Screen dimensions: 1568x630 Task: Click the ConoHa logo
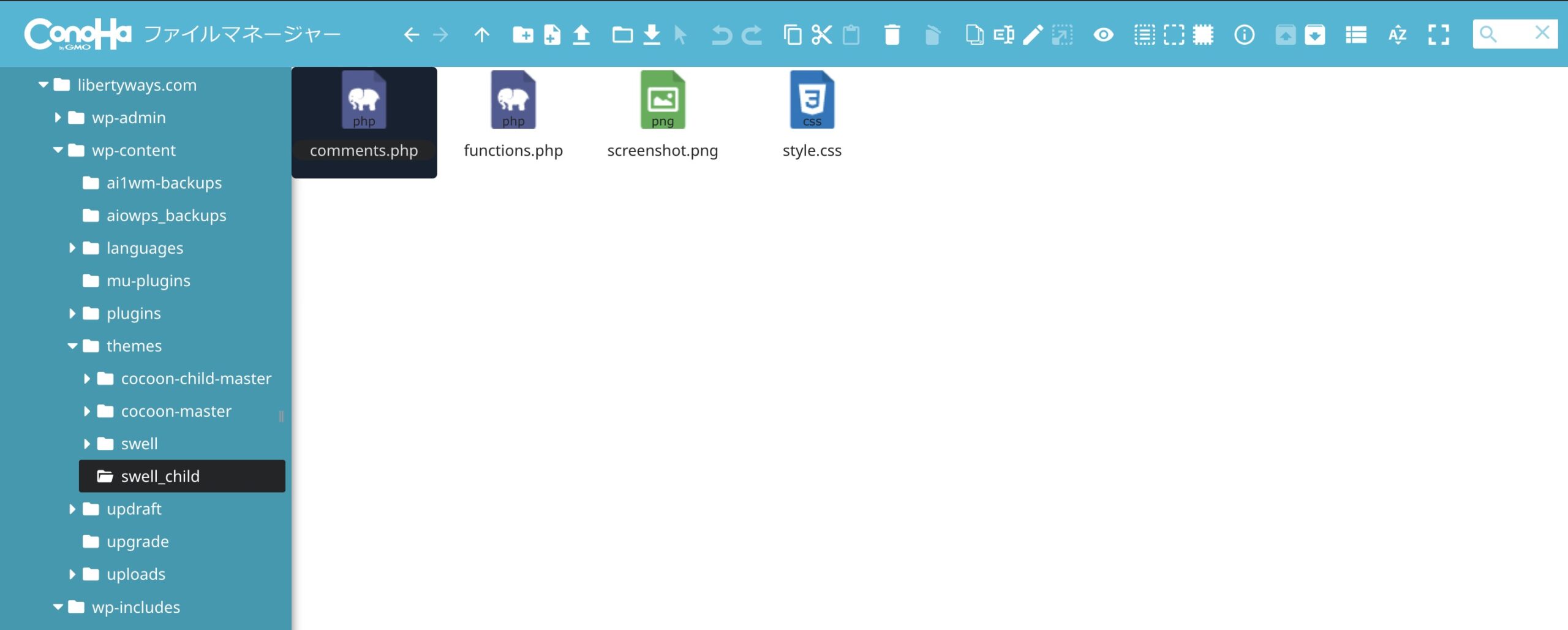pyautogui.click(x=77, y=34)
